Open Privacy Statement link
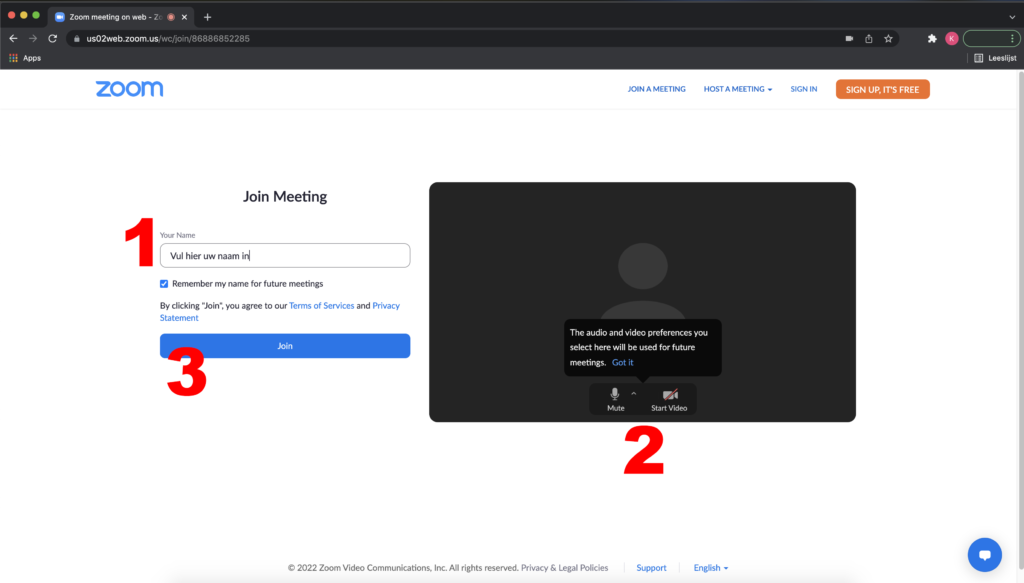Image resolution: width=1024 pixels, height=583 pixels. [x=280, y=311]
